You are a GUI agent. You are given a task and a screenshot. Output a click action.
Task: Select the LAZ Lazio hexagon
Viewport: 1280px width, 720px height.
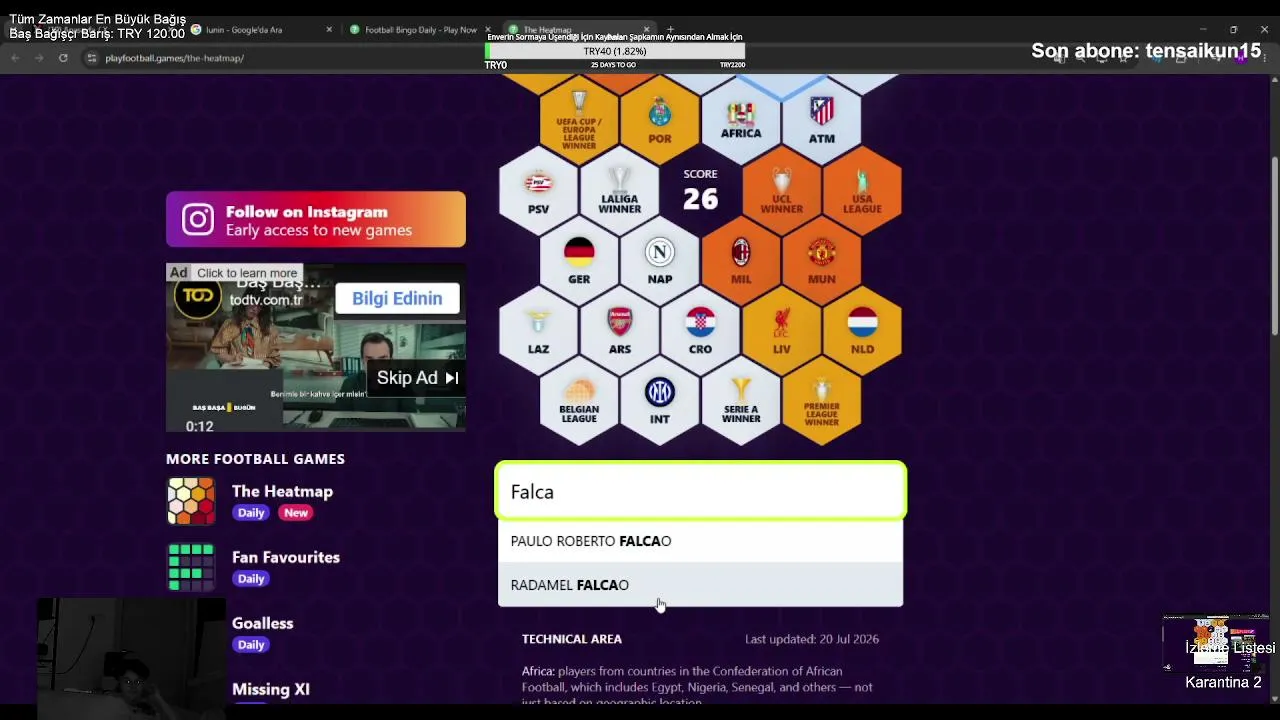tap(538, 330)
